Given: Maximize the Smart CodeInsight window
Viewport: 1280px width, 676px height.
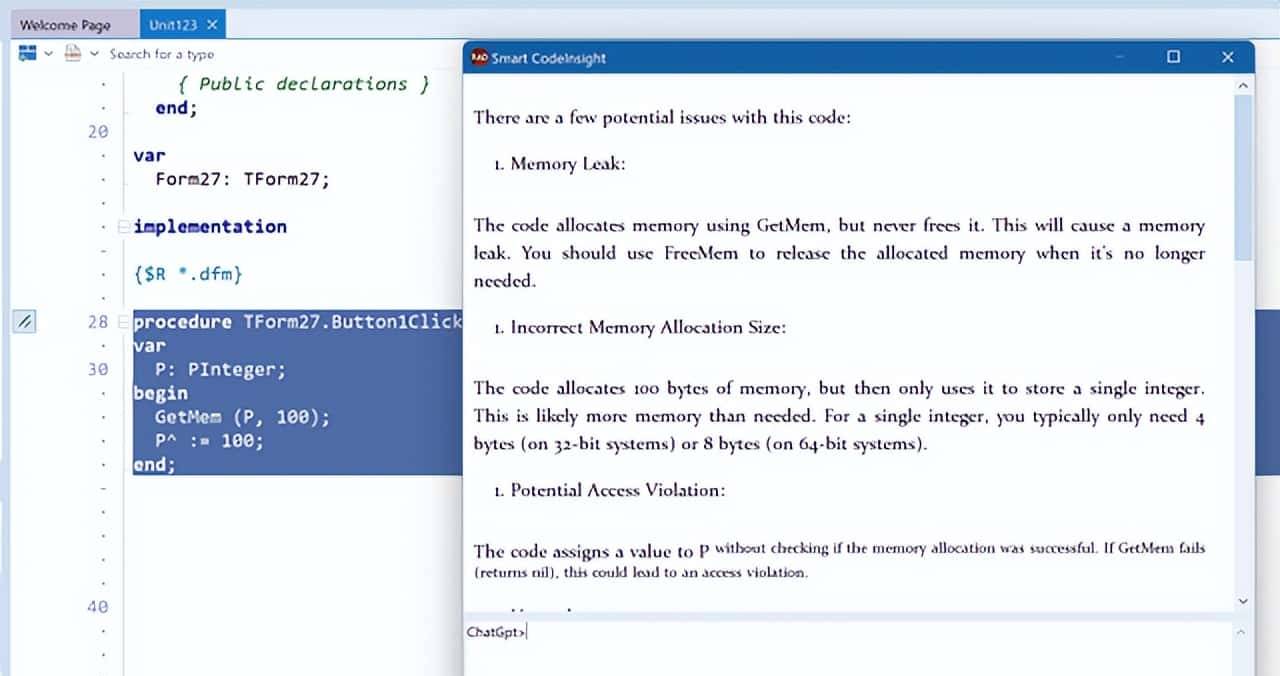Looking at the screenshot, I should (x=1171, y=58).
